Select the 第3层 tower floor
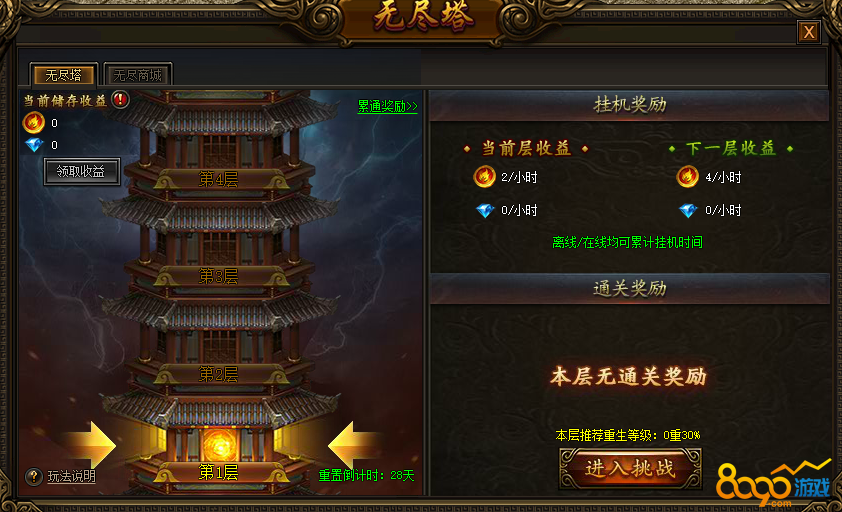Image resolution: width=842 pixels, height=512 pixels. point(219,277)
